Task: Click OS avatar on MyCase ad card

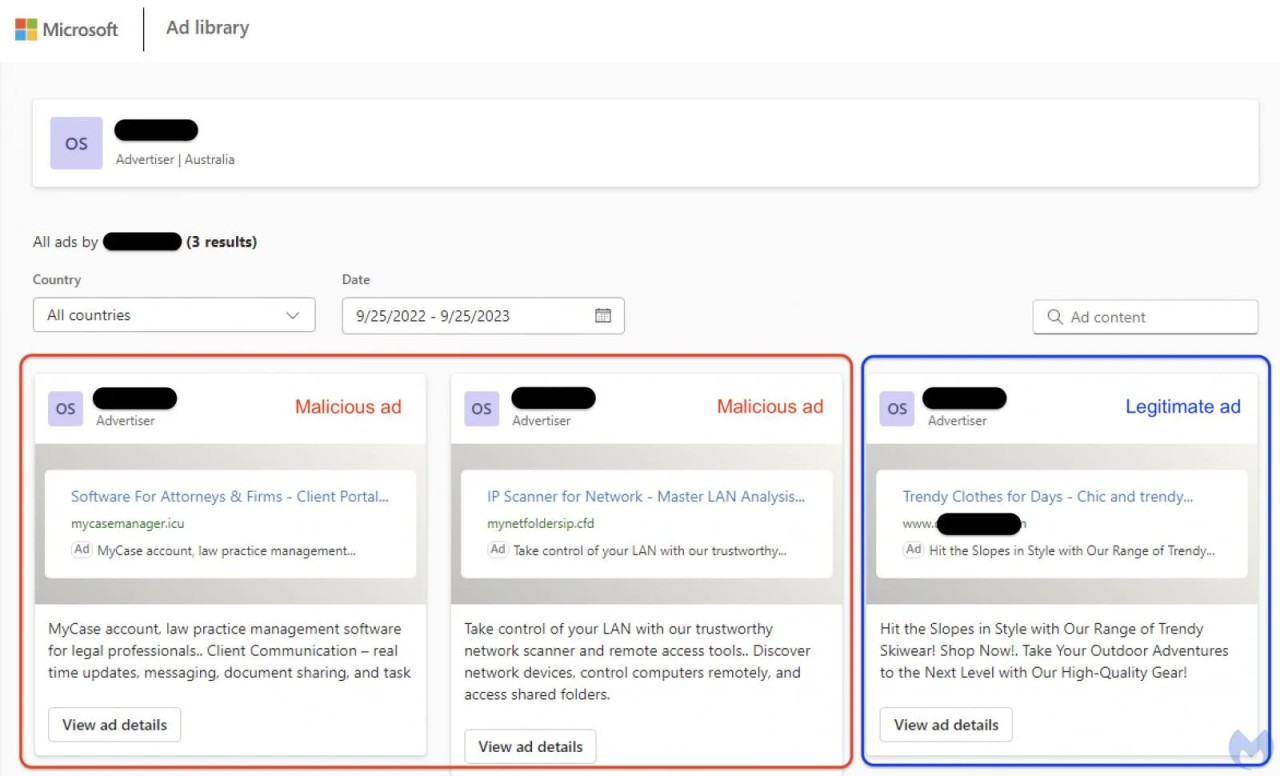Action: click(65, 408)
